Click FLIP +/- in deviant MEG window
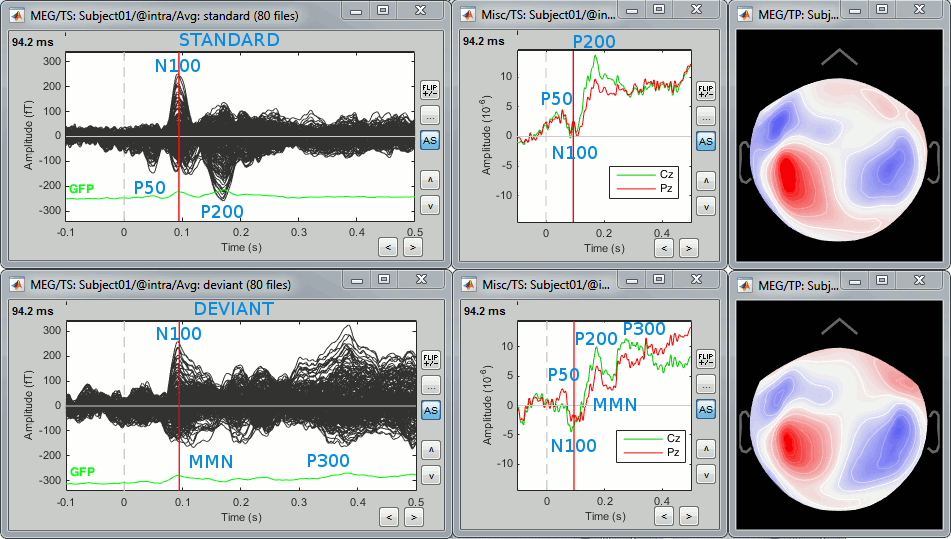951x539 pixels. pyautogui.click(x=430, y=360)
